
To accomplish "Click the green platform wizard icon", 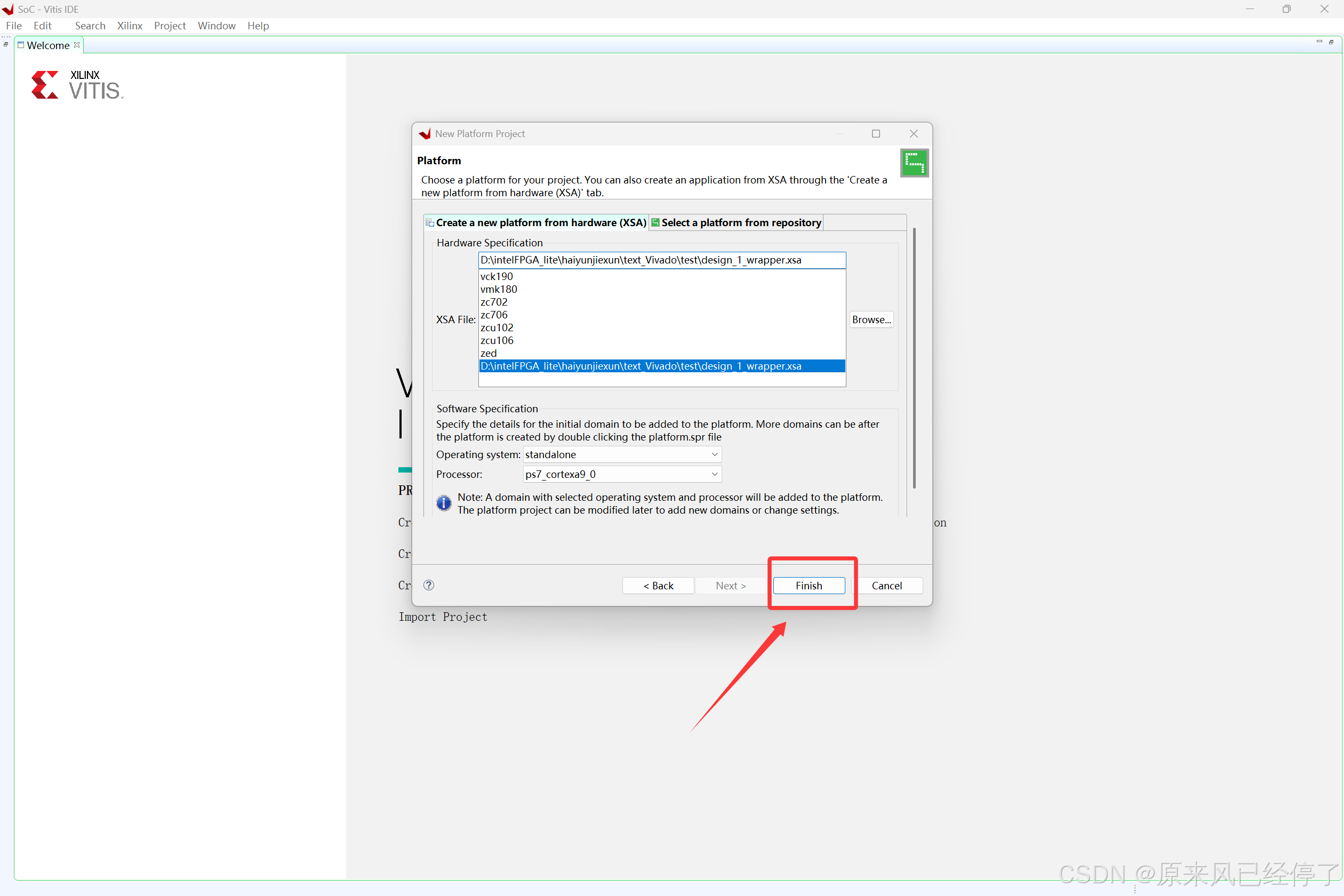I will 914,163.
